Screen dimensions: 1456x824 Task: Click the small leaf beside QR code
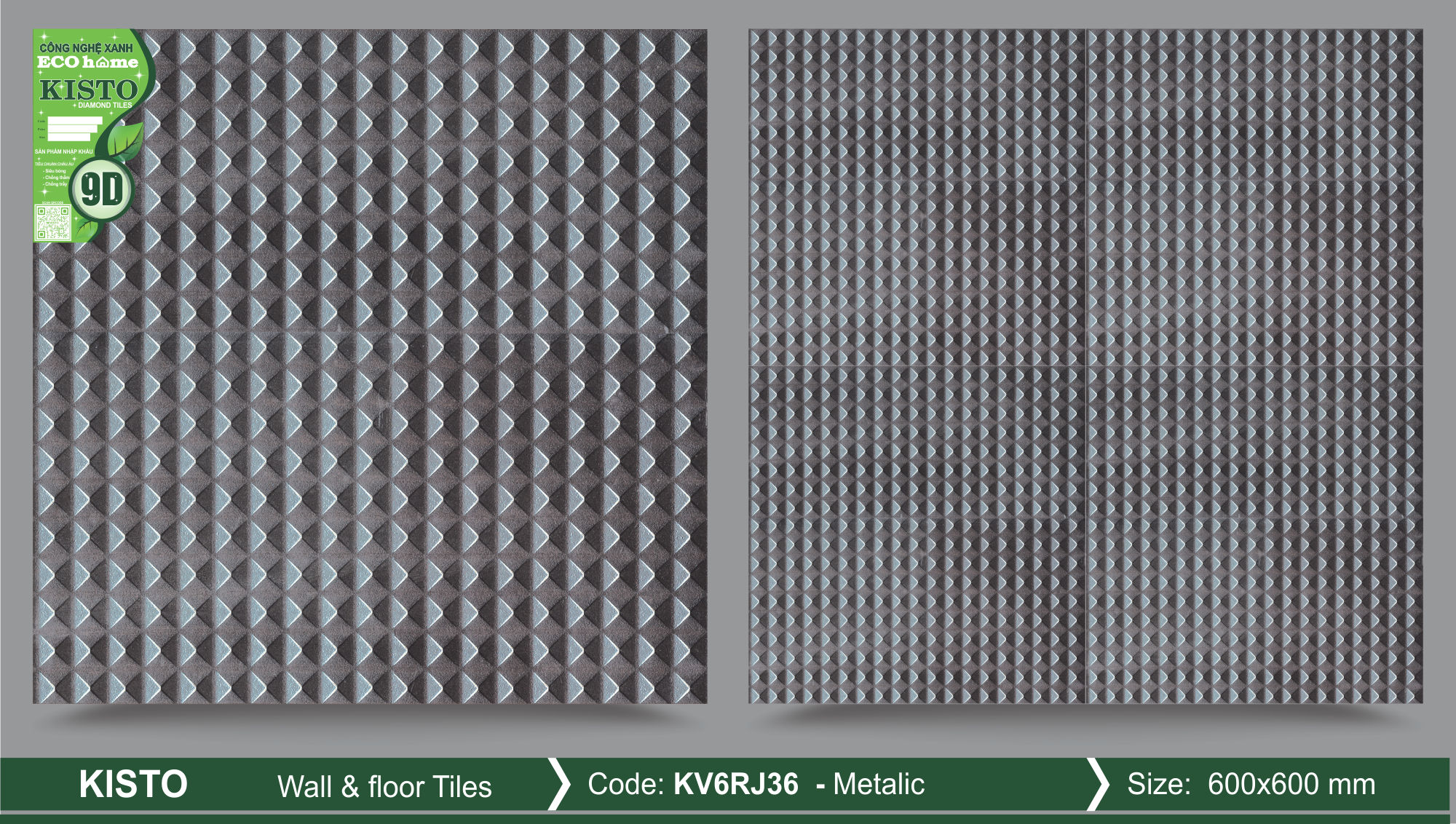pyautogui.click(x=87, y=230)
